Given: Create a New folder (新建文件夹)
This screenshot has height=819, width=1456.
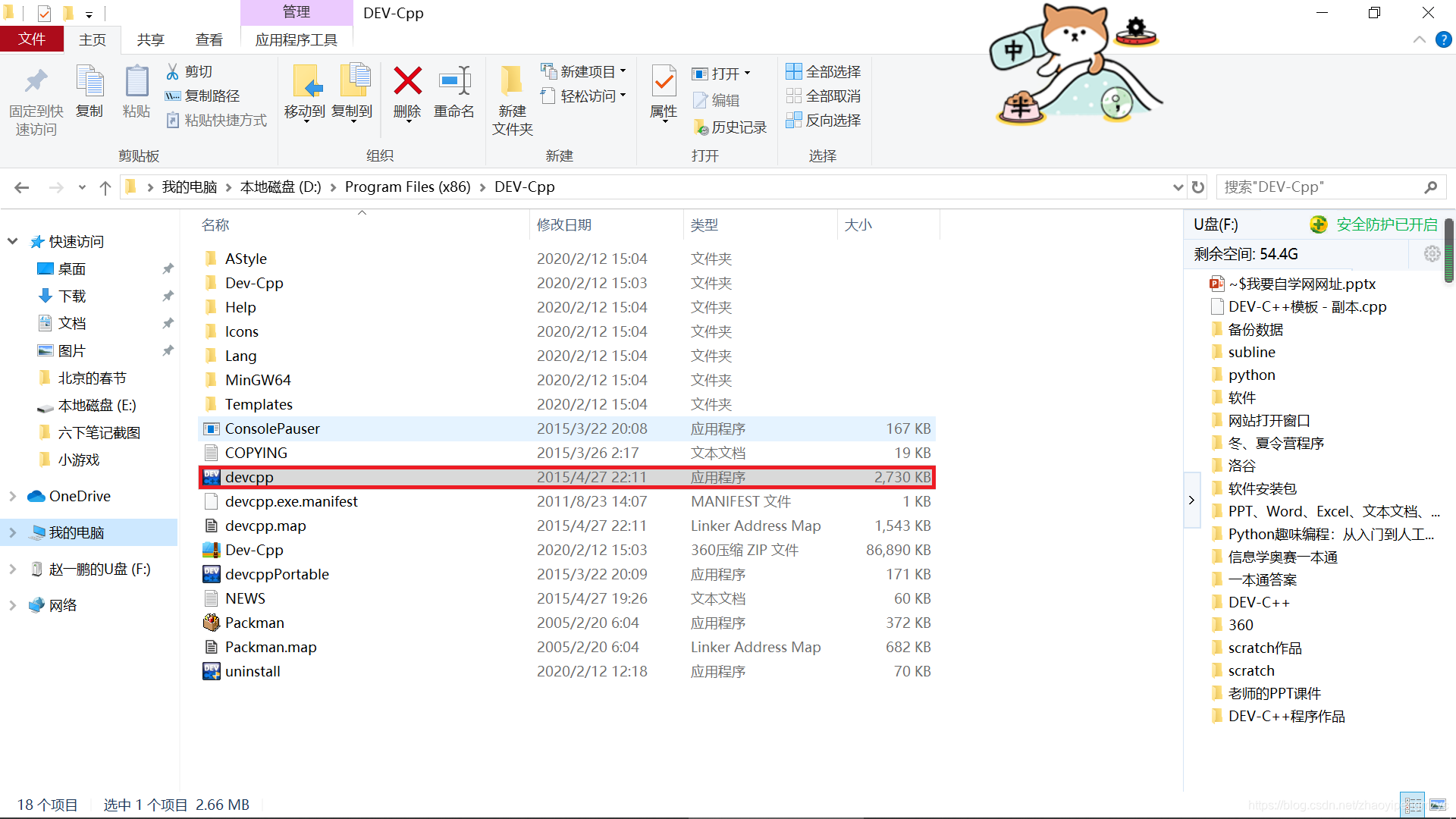Looking at the screenshot, I should point(513,101).
